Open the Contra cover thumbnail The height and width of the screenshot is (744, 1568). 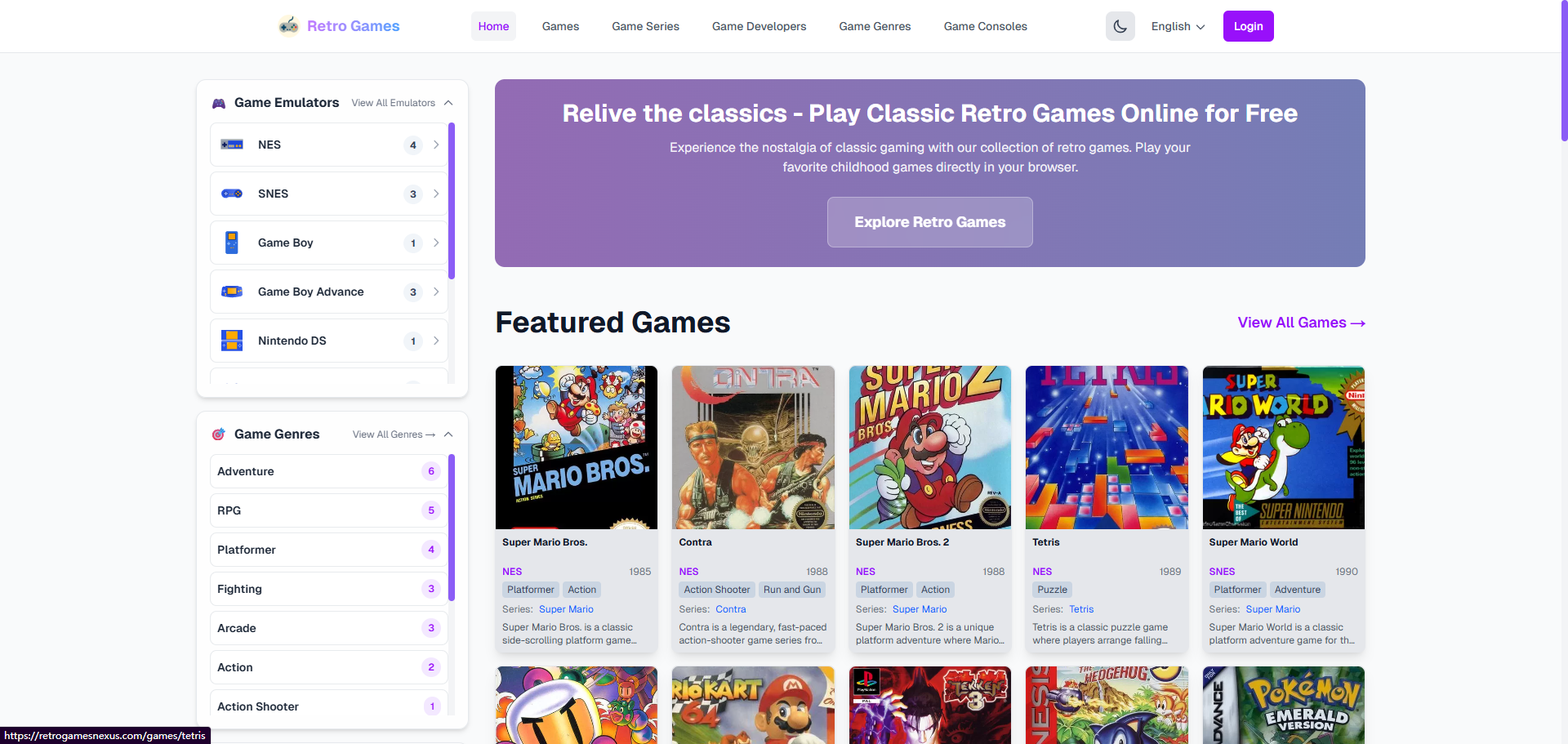[753, 448]
